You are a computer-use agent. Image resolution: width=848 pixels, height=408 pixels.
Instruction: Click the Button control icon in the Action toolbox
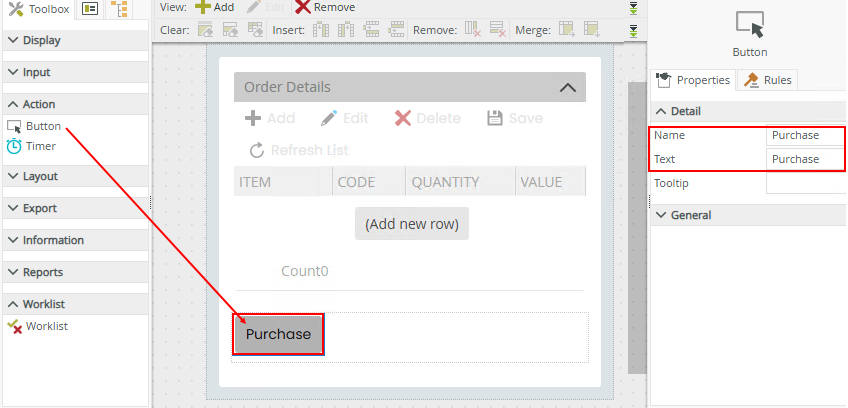pyautogui.click(x=14, y=127)
